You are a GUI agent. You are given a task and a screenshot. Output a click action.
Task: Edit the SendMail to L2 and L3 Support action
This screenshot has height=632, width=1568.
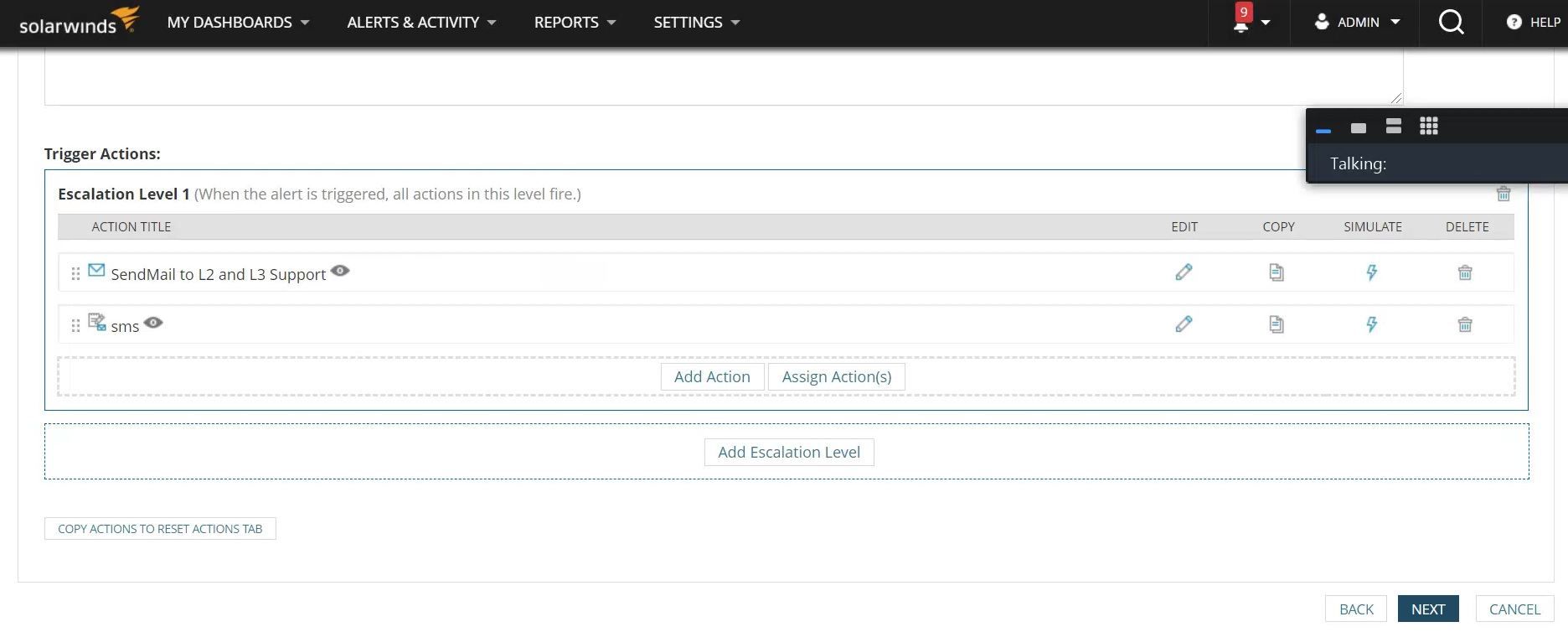coord(1184,272)
